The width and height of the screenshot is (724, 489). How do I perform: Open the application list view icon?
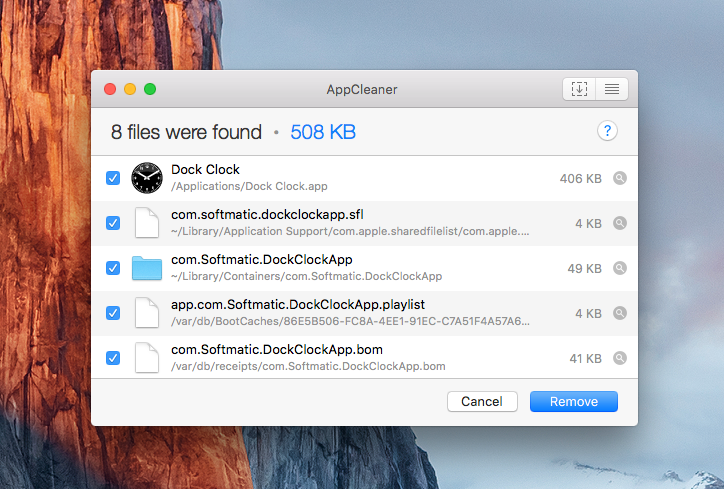[612, 89]
